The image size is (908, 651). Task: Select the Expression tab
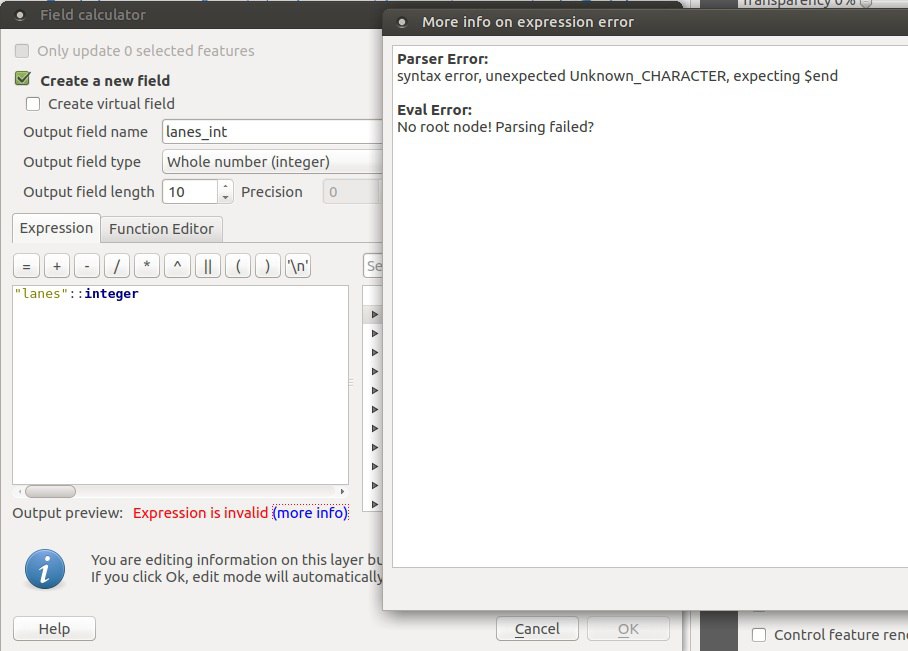click(56, 228)
